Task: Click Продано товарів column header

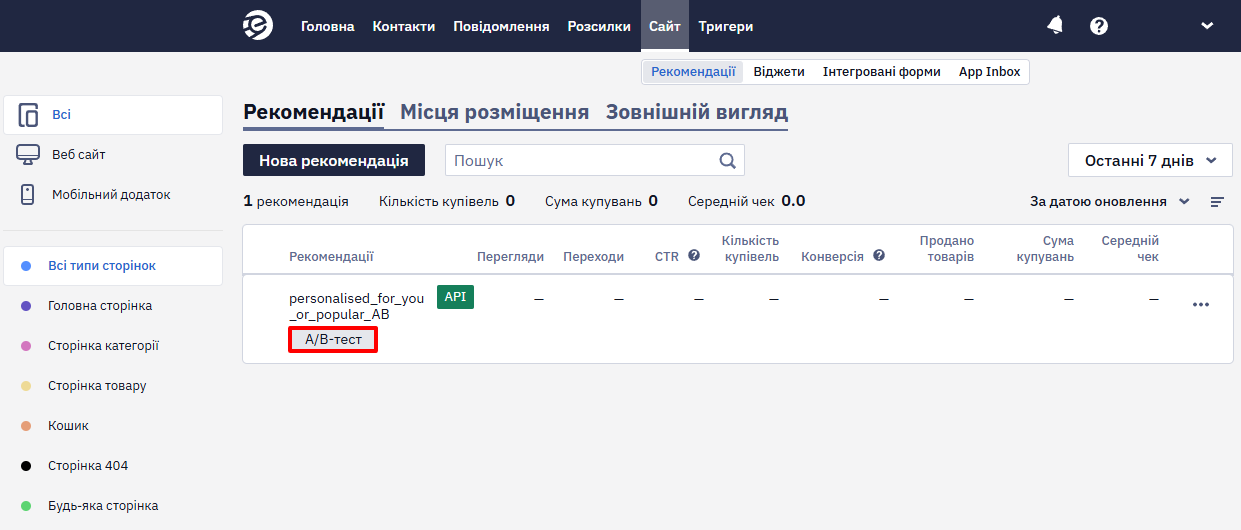Action: 946,249
